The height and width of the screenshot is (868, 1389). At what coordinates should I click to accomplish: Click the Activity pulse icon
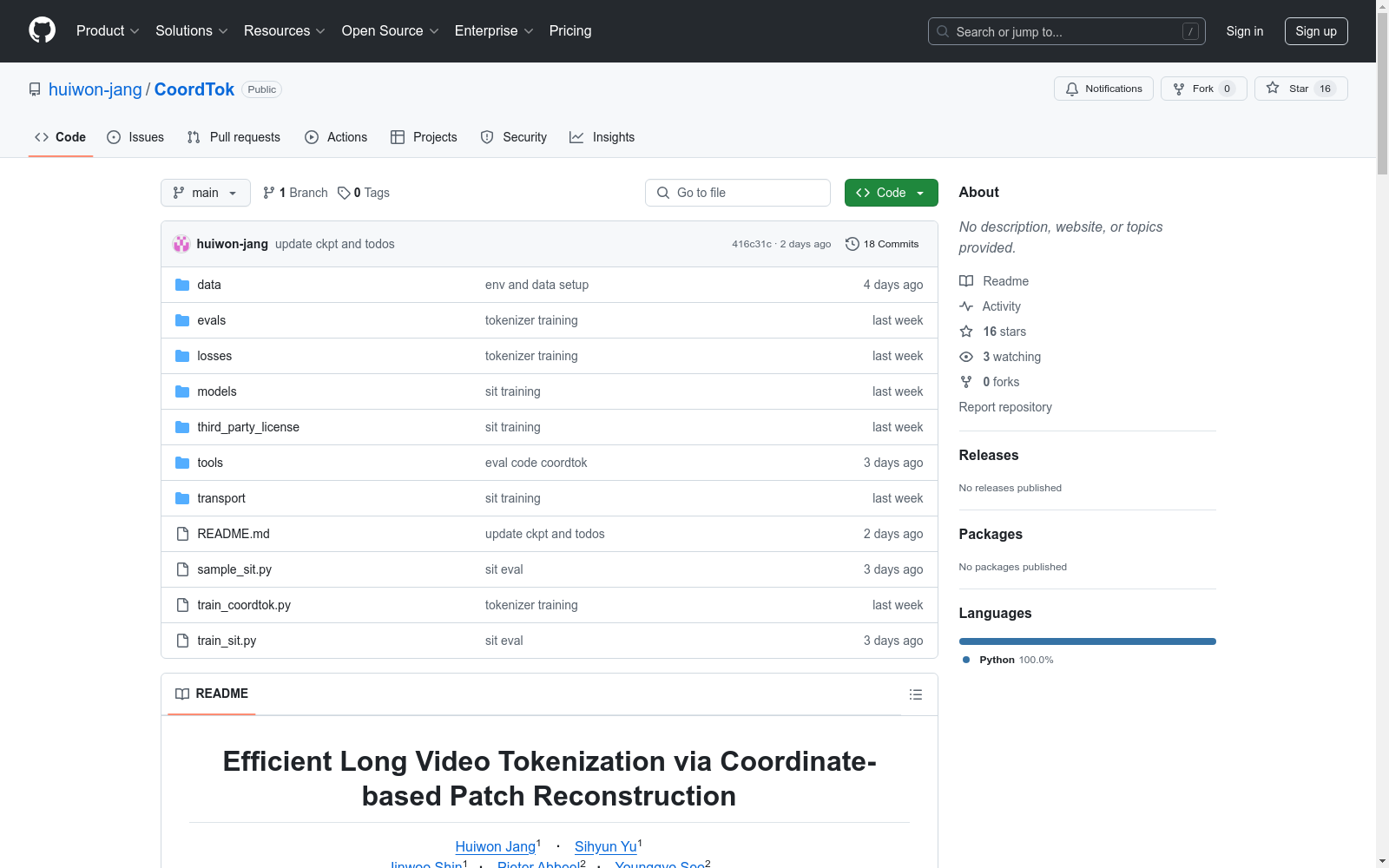[966, 306]
